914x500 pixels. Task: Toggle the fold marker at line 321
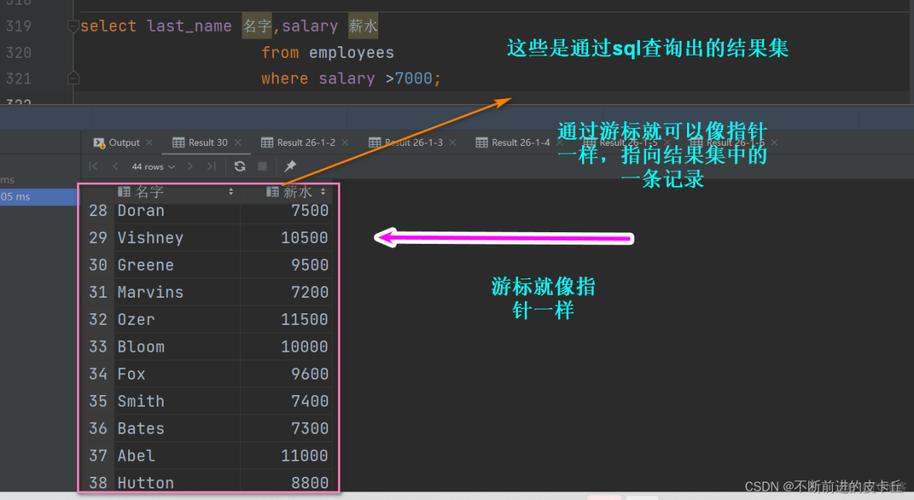(73, 78)
